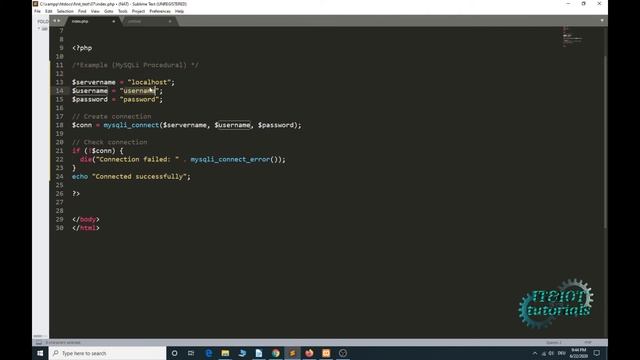Click "Connection failed: " string
Image resolution: width=640 pixels, height=360 pixels.
tap(137, 159)
